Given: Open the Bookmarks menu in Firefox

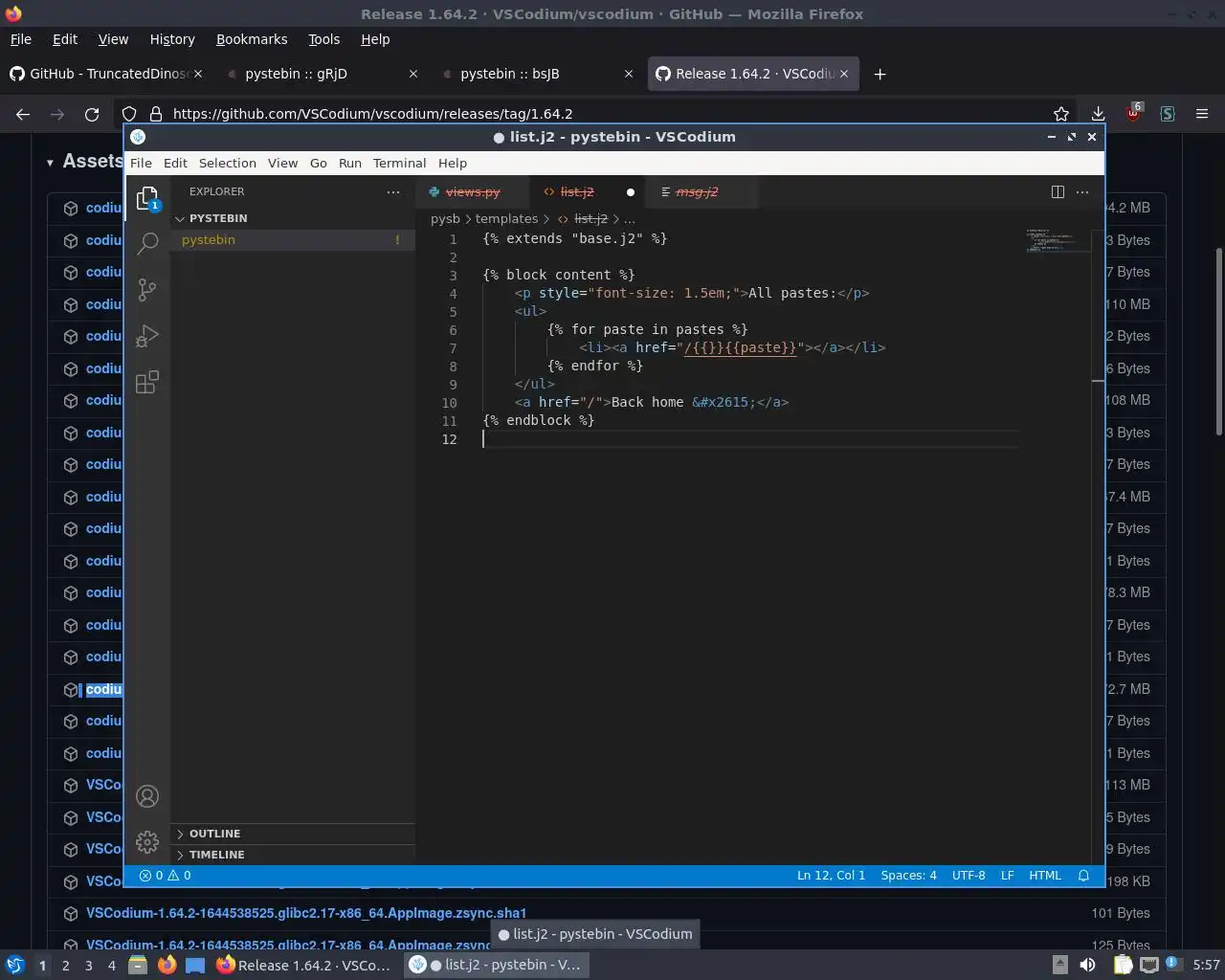Looking at the screenshot, I should pyautogui.click(x=252, y=39).
